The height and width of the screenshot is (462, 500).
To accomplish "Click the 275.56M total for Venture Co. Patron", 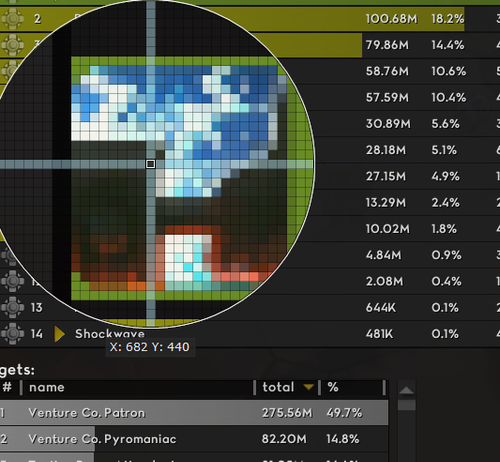I will (x=287, y=413).
